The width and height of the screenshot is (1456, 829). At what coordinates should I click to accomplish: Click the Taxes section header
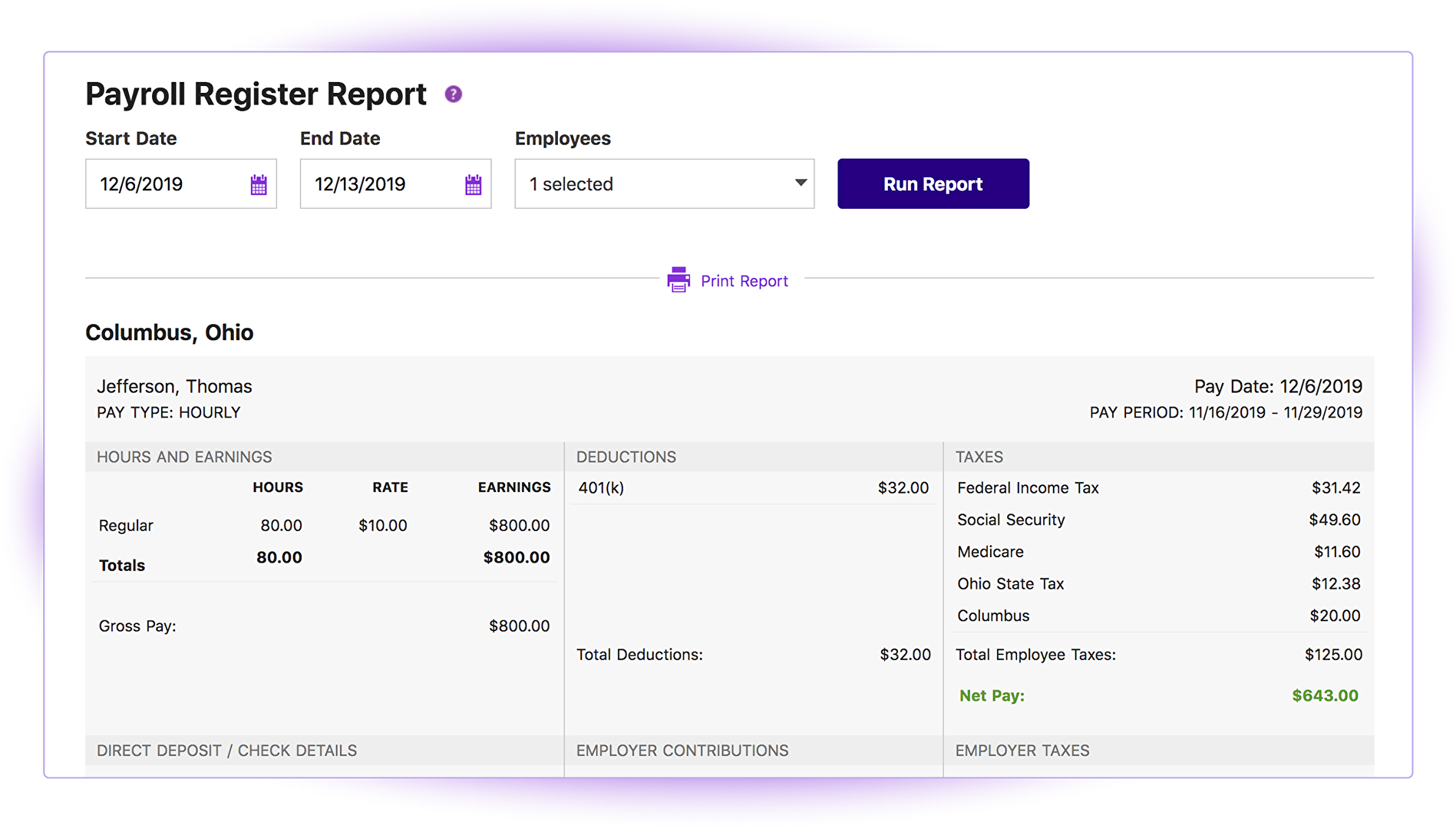click(x=979, y=457)
